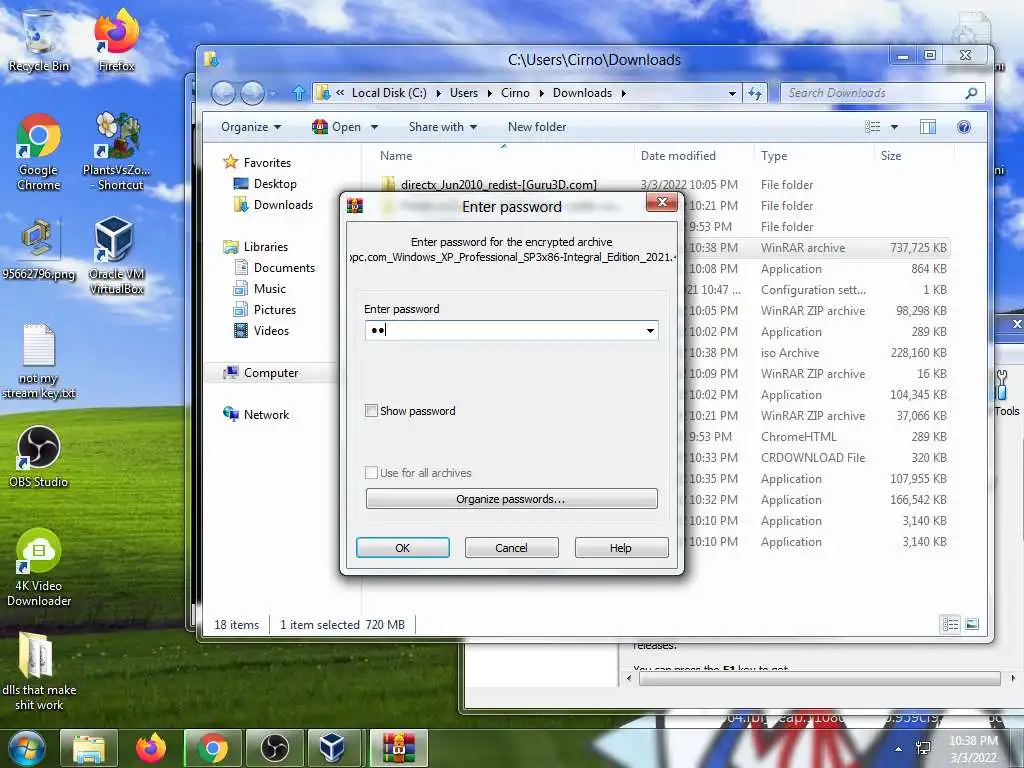Expand the chevron after Users breadcrumb

click(489, 93)
